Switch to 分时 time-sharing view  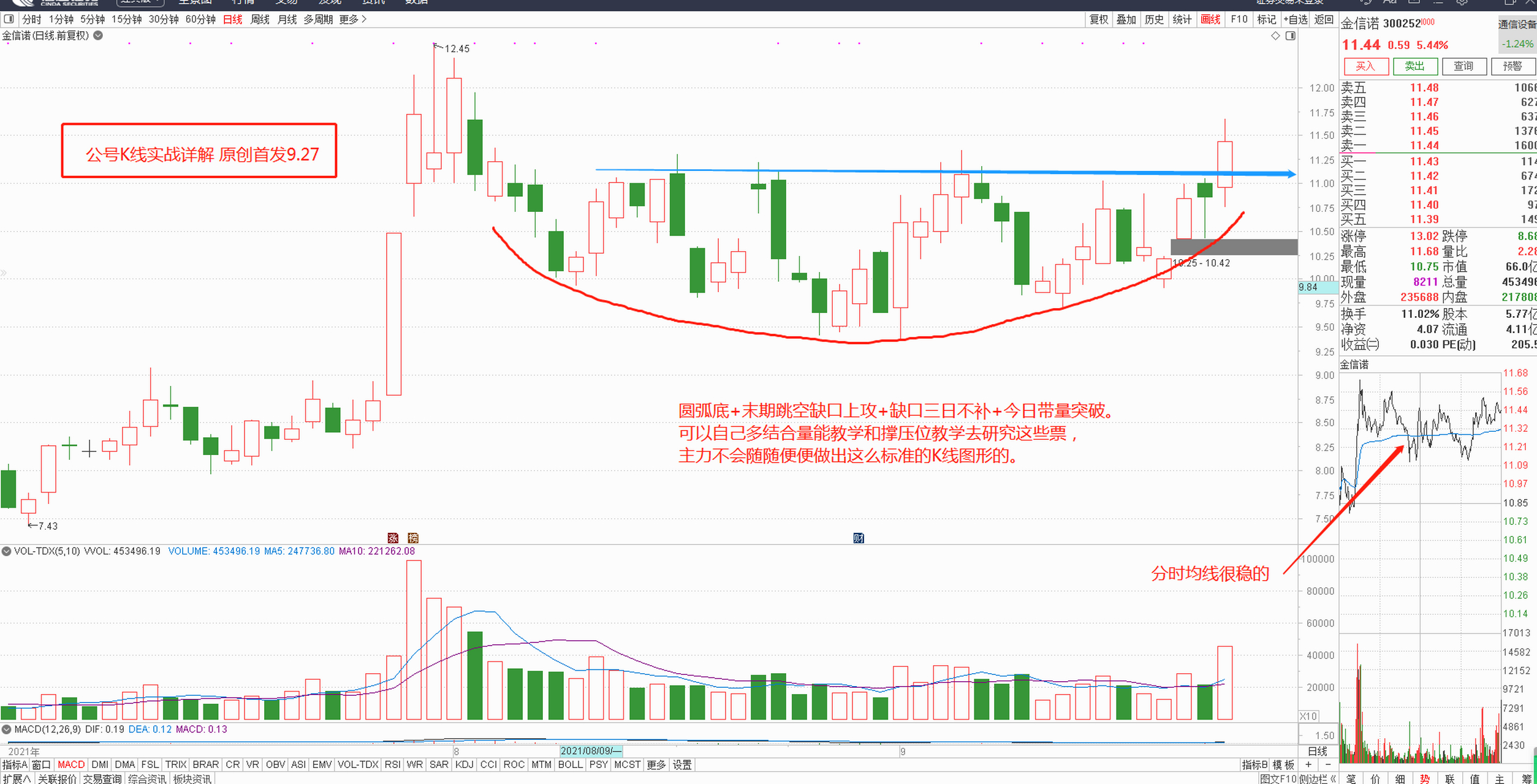tap(32, 19)
